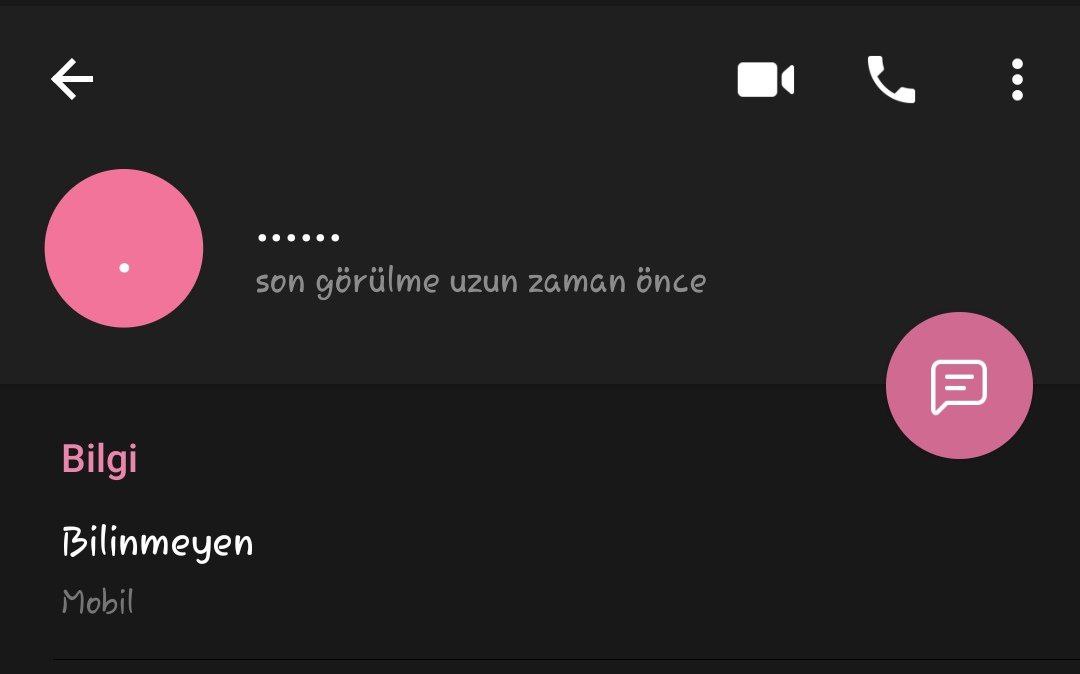The image size is (1080, 674).
Task: Tap the 'son görülme uzun zaman önce' status
Action: 480,282
